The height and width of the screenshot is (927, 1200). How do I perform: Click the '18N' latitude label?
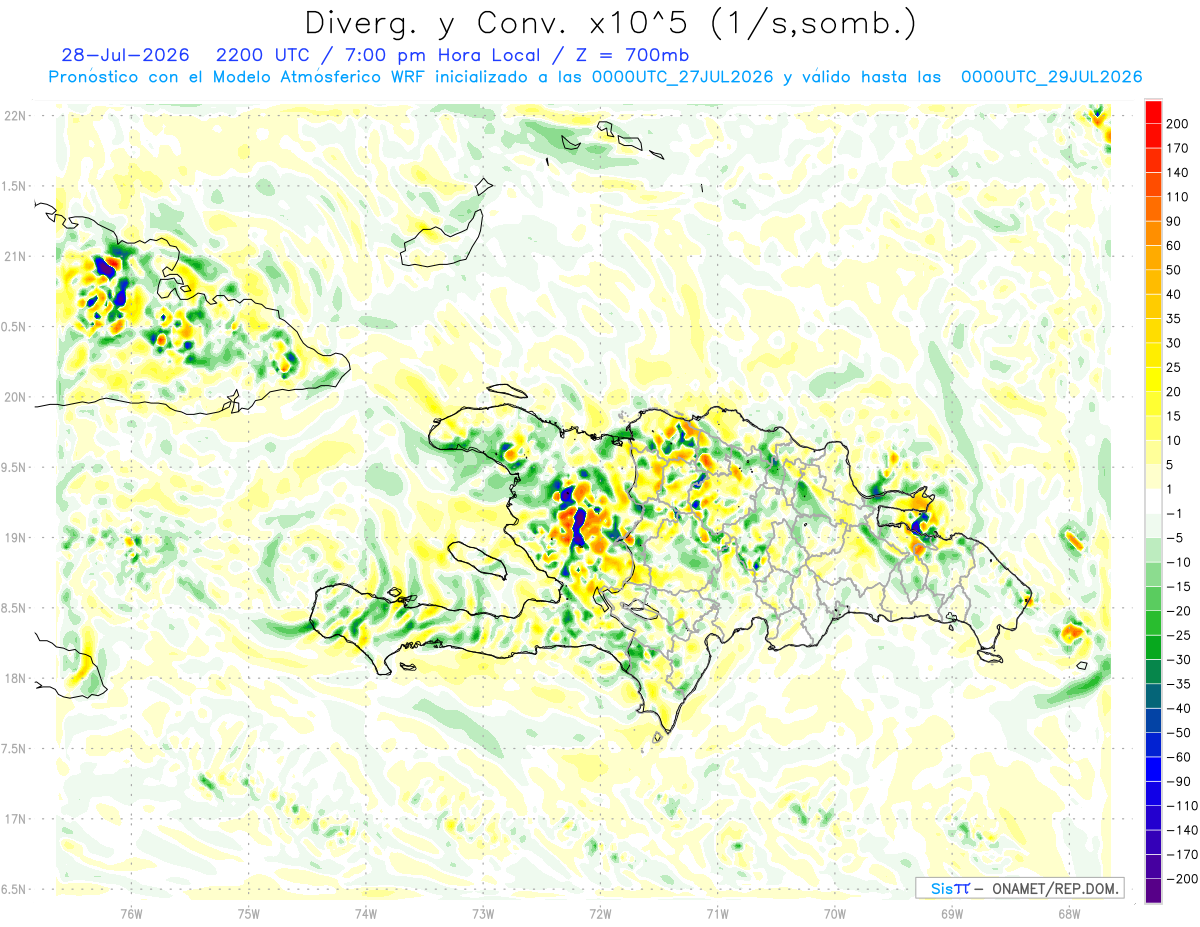pos(14,679)
